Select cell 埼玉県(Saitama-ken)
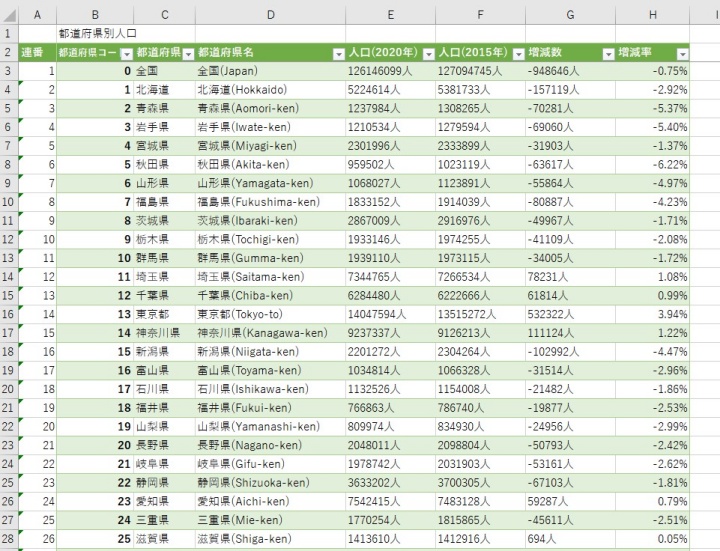Image resolution: width=720 pixels, height=551 pixels. (270, 277)
